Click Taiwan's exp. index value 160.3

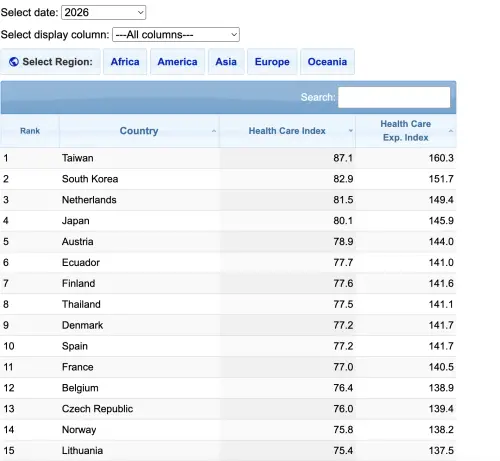441,158
